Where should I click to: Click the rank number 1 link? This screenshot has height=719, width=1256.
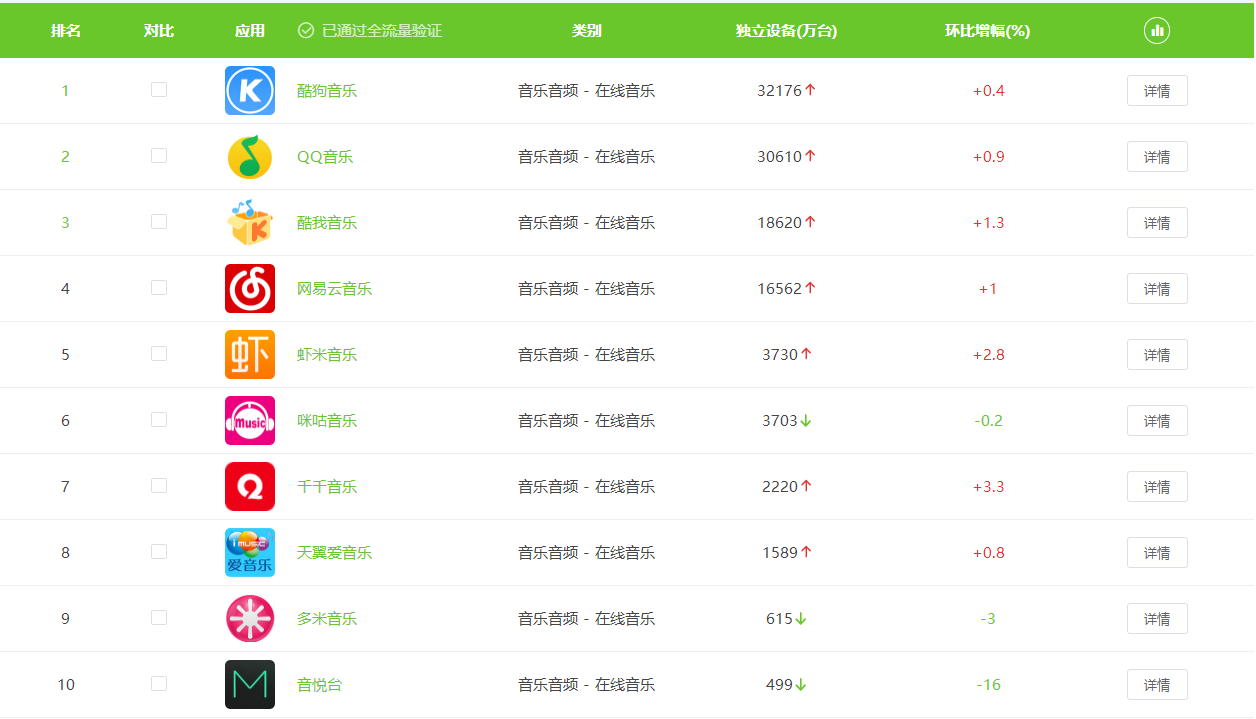coord(65,90)
